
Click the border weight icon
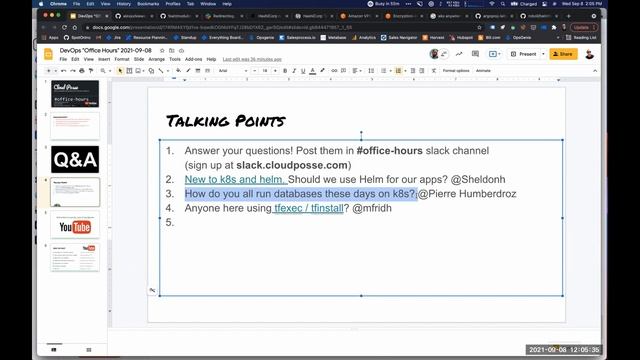(198, 71)
